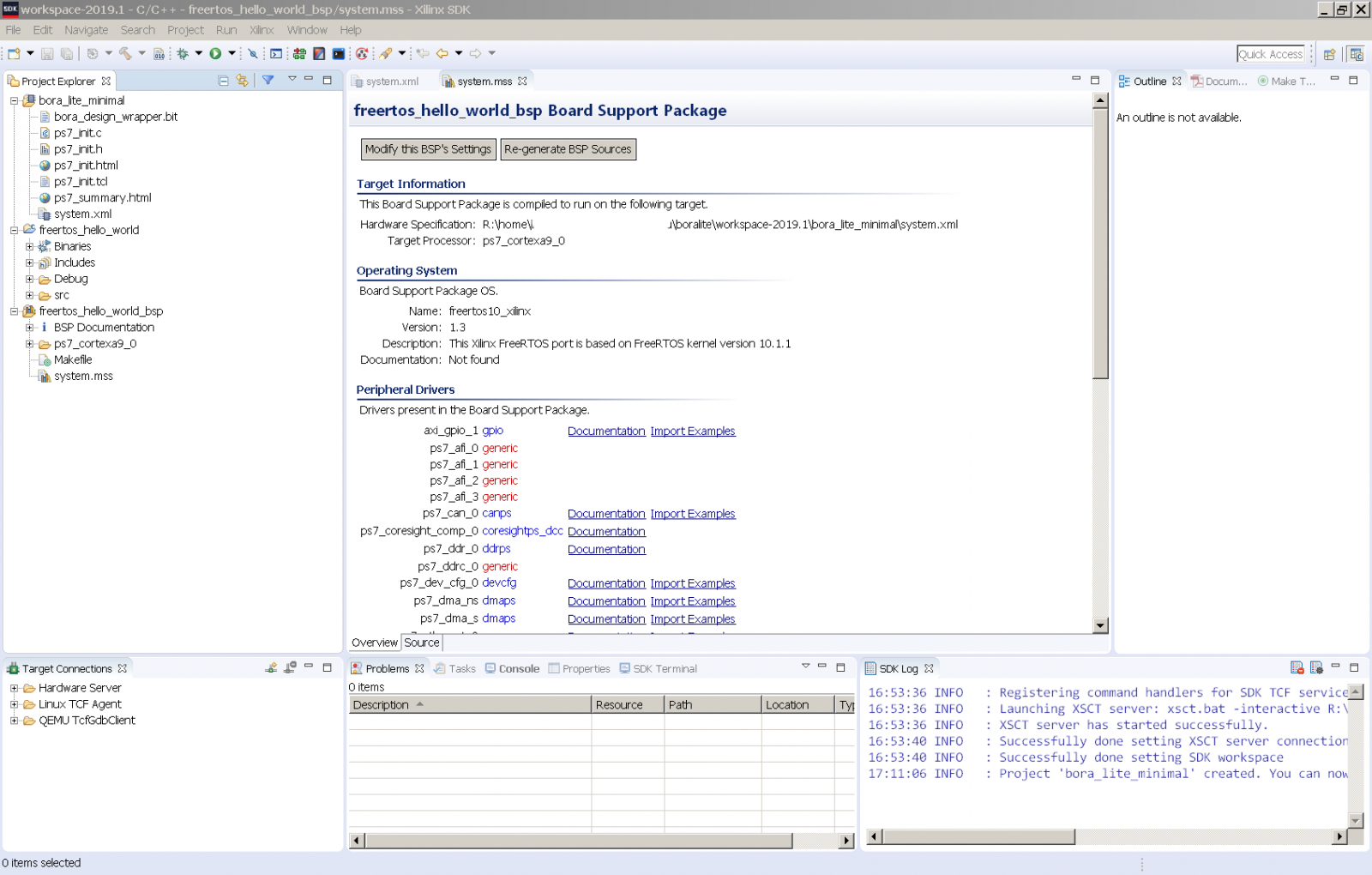
Task: Click the SDK Log horizontal scrollbar thumb
Action: (x=978, y=836)
